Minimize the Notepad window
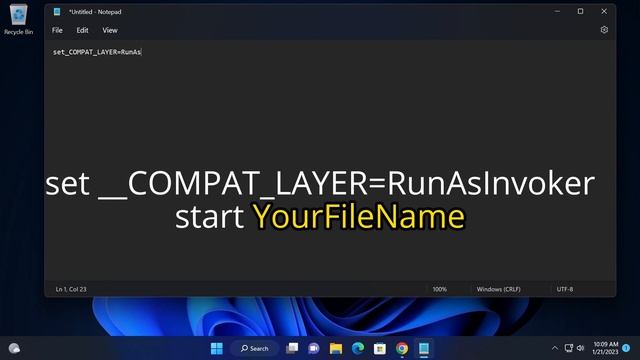The image size is (640, 360). pyautogui.click(x=558, y=11)
